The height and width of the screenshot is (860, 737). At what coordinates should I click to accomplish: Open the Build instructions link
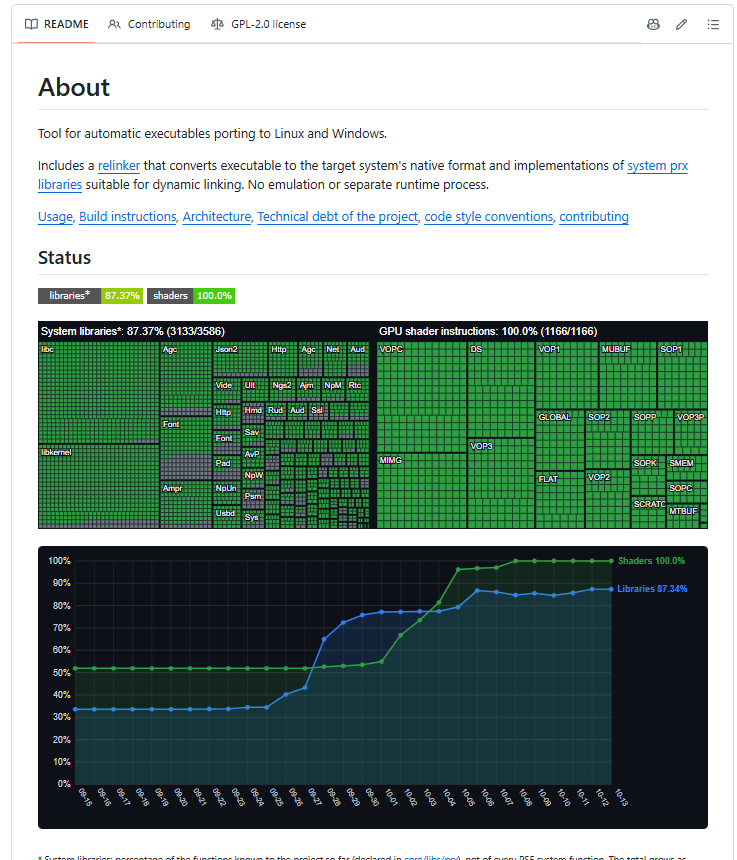point(127,217)
